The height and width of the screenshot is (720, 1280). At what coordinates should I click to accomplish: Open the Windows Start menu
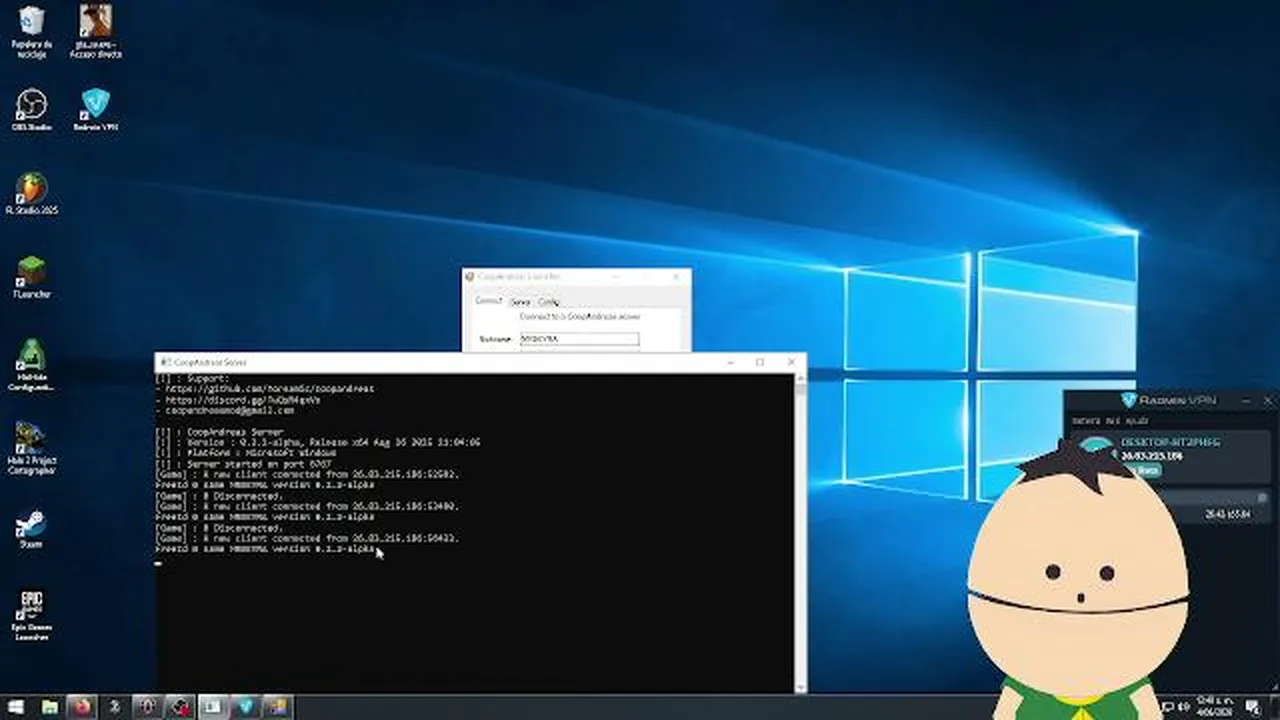point(16,707)
